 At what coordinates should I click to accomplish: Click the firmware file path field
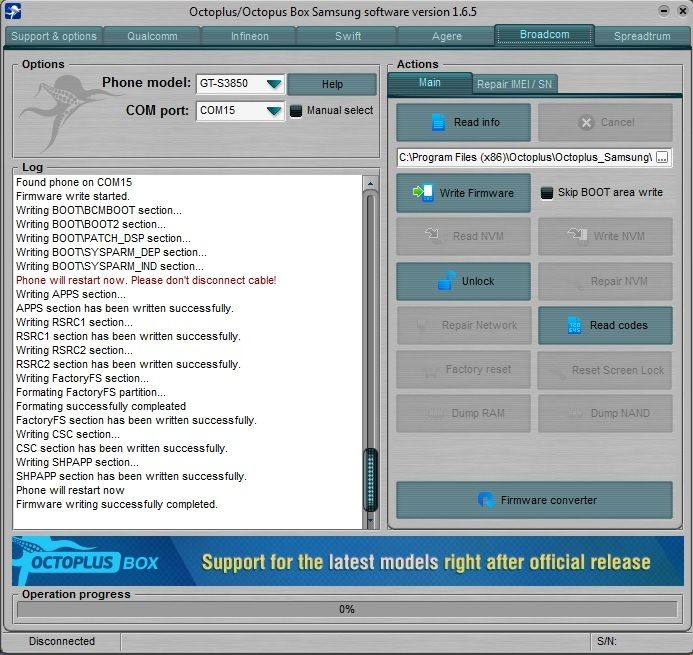525,158
